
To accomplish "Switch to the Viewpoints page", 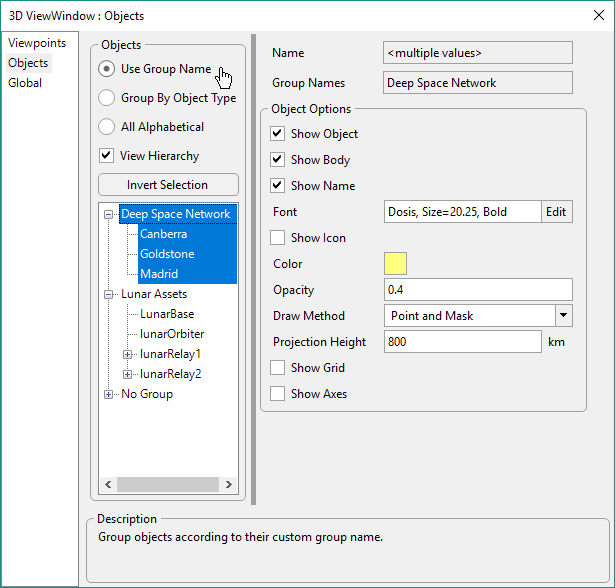I will [37, 43].
